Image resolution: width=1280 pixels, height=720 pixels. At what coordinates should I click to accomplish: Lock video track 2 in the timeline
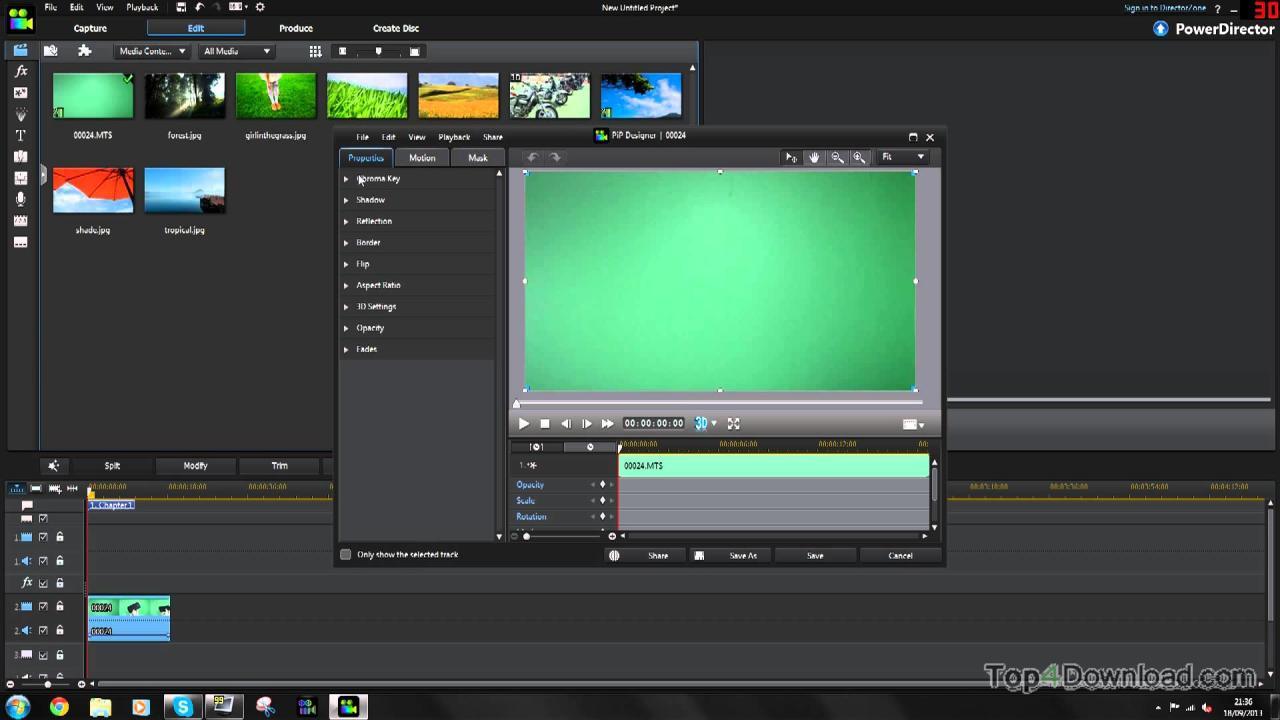pyautogui.click(x=60, y=607)
